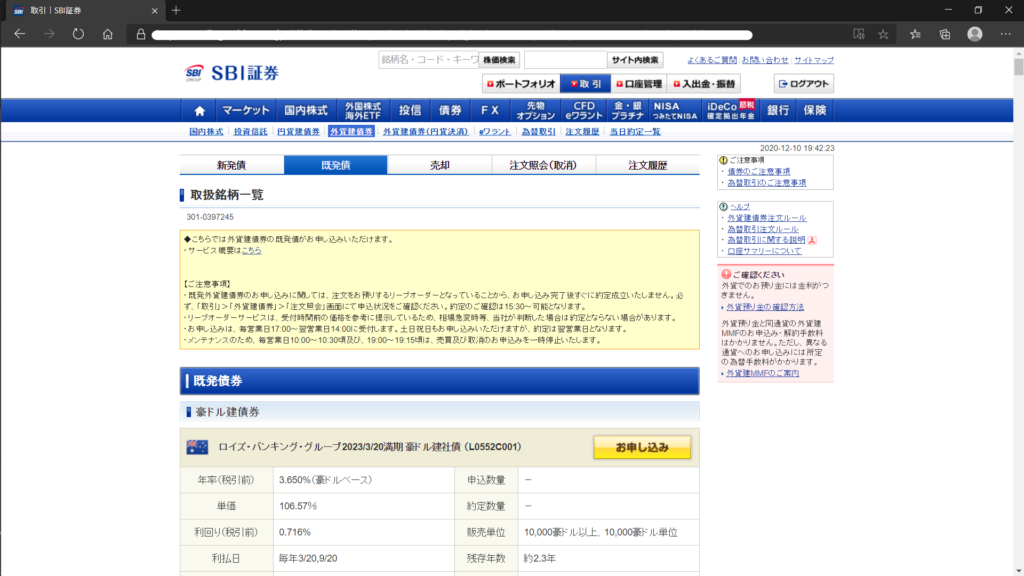Add this page to favorites with the star icon
This screenshot has width=1024, height=576.
point(883,33)
